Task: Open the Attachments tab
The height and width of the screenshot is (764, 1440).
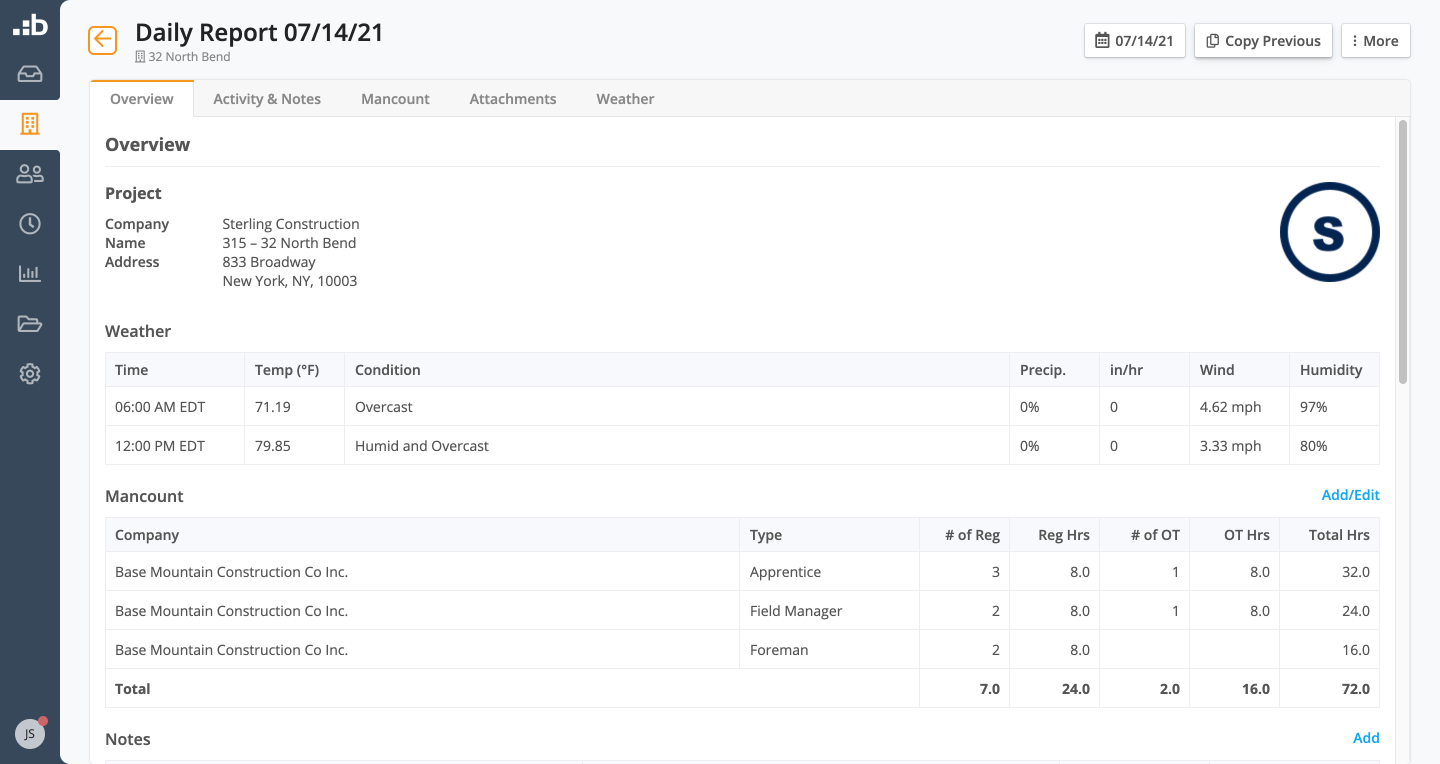Action: 513,99
